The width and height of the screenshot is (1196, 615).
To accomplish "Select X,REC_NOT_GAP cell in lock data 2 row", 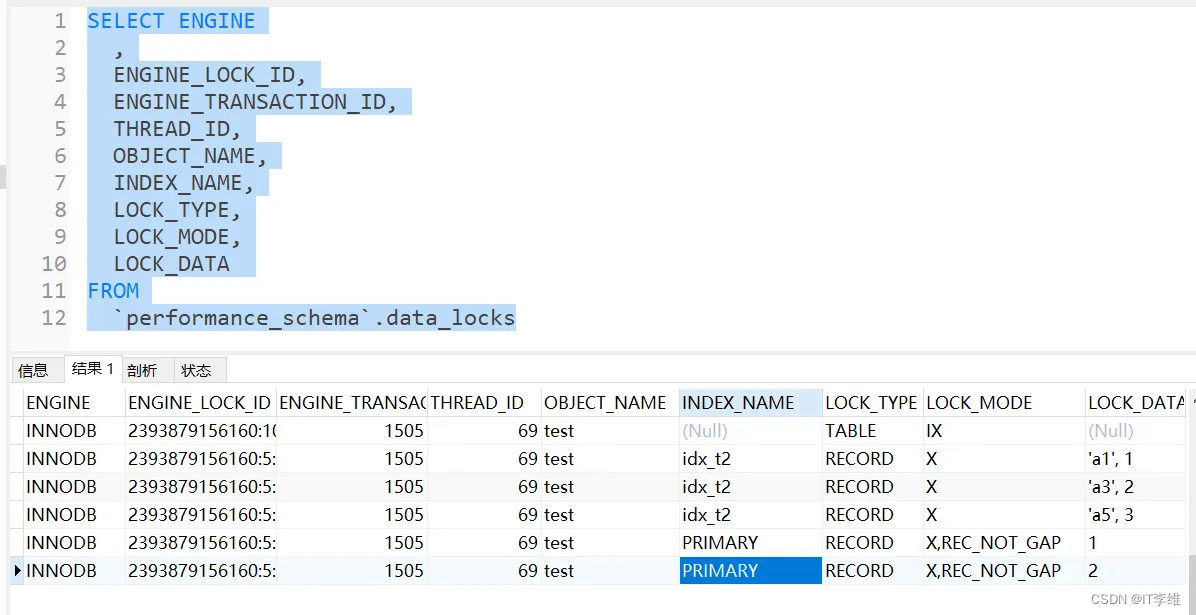I will (x=1004, y=571).
